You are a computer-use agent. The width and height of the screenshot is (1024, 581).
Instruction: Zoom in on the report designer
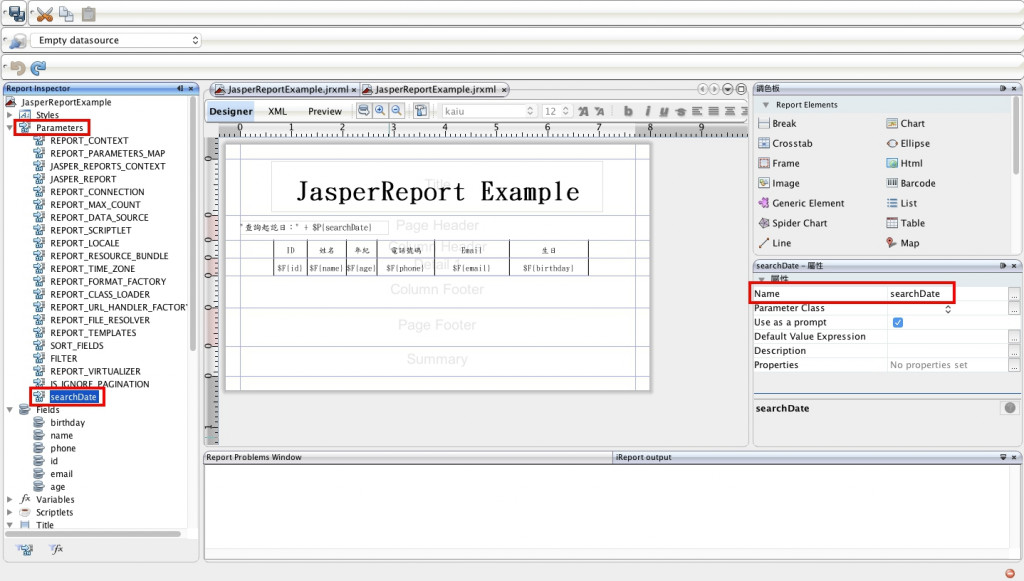coord(379,111)
